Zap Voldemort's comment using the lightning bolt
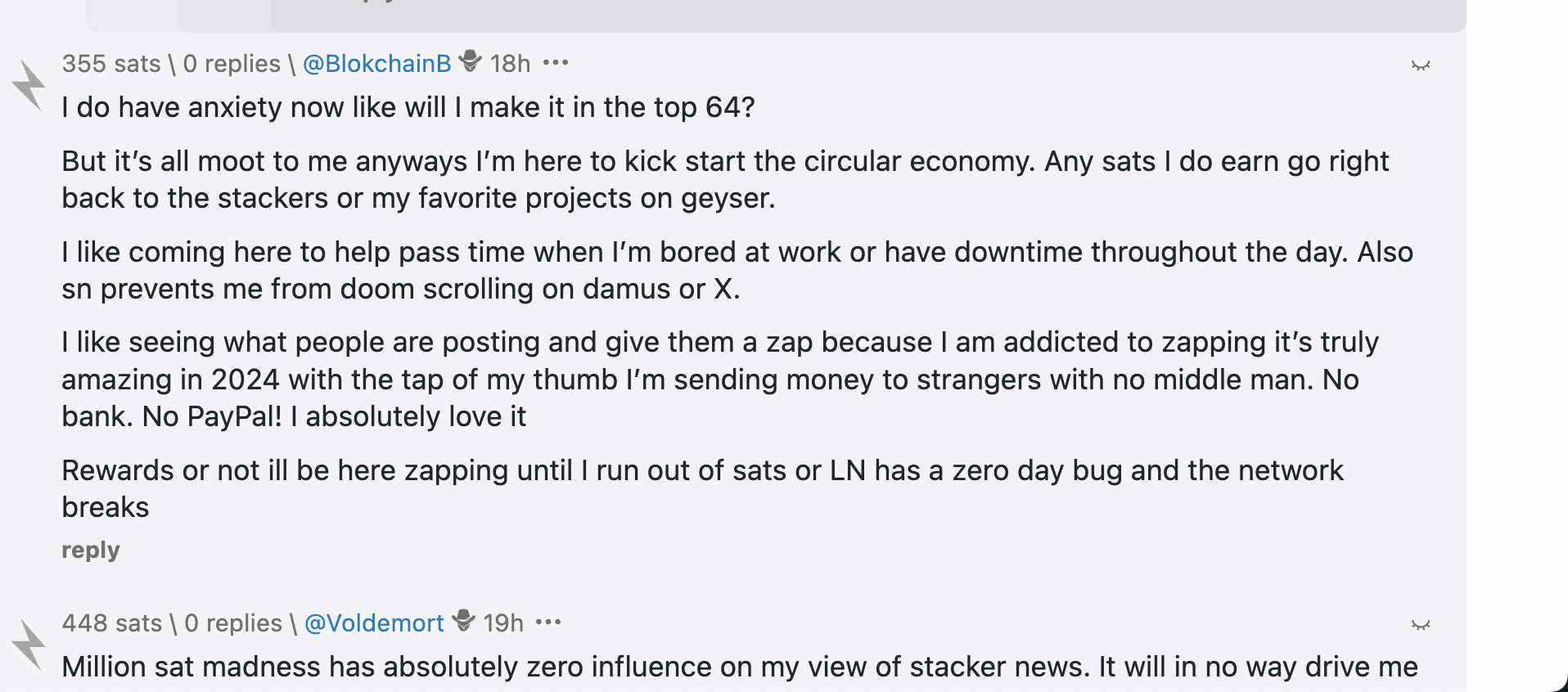This screenshot has height=692, width=1568. pos(29,645)
